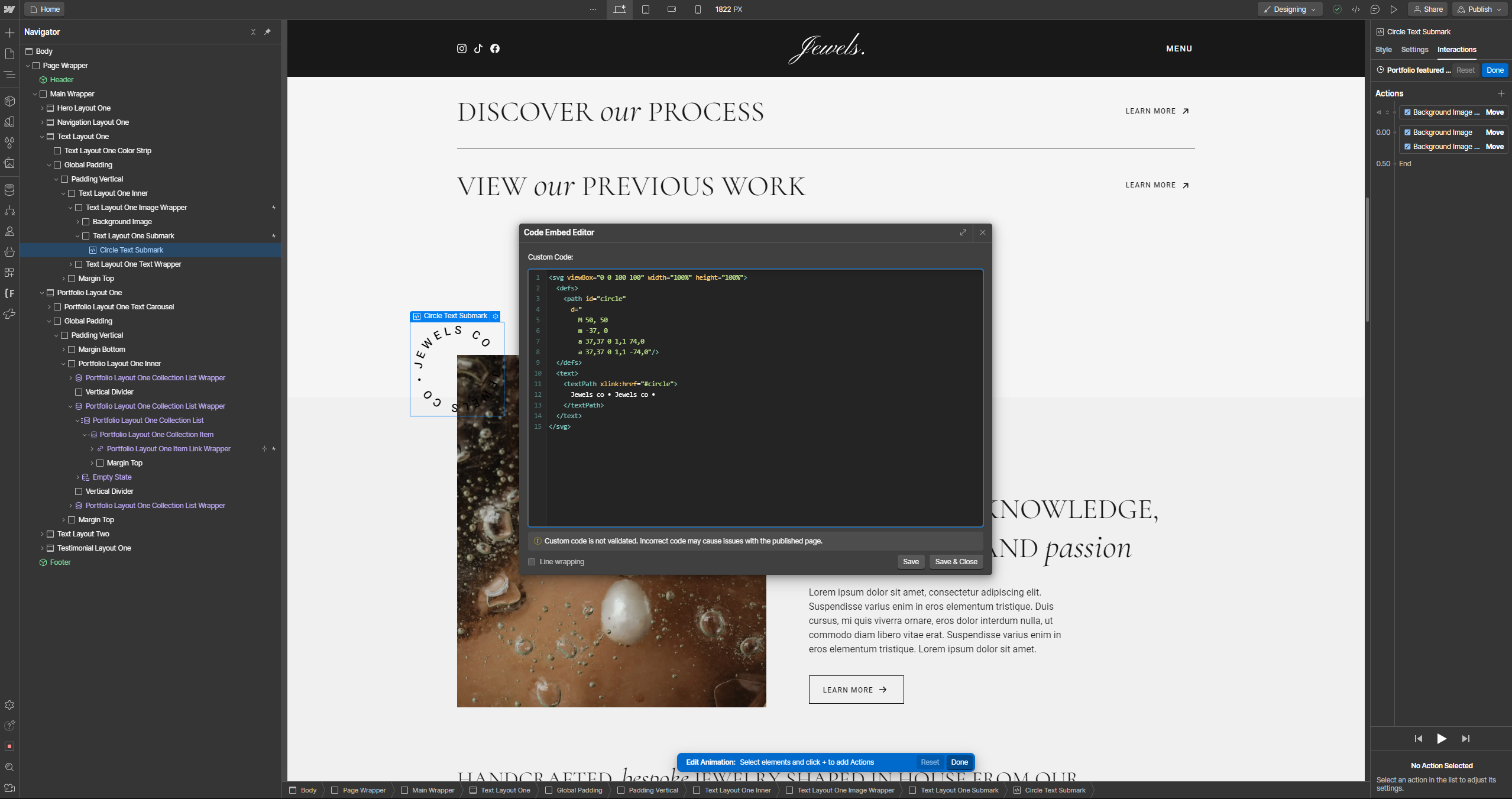Screen dimensions: 1512x799
Task: Switch to mobile portrait viewport icon
Action: [x=698, y=9]
